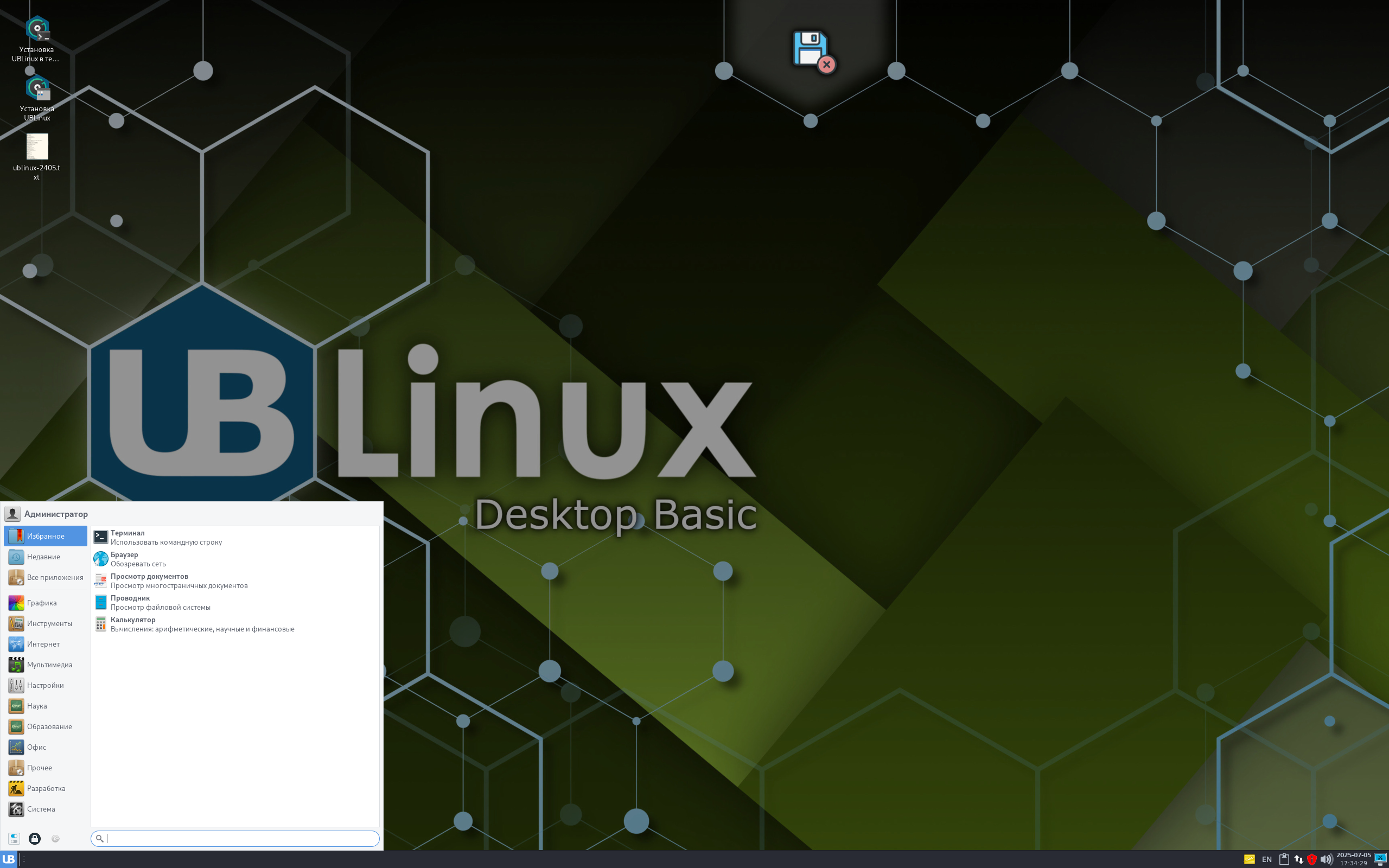Open the Интернет category
1389x868 pixels.
[46, 643]
